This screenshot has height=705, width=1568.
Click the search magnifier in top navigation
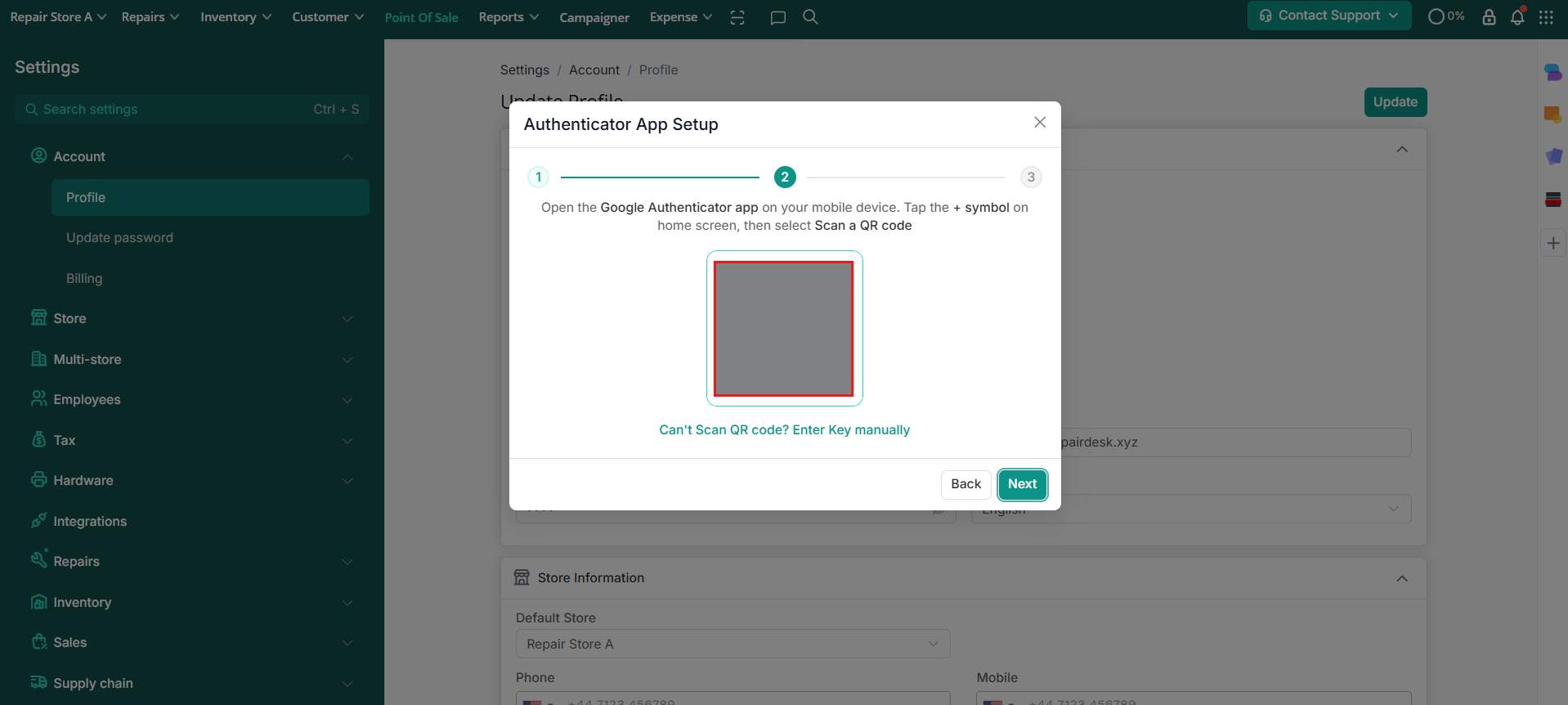(810, 17)
